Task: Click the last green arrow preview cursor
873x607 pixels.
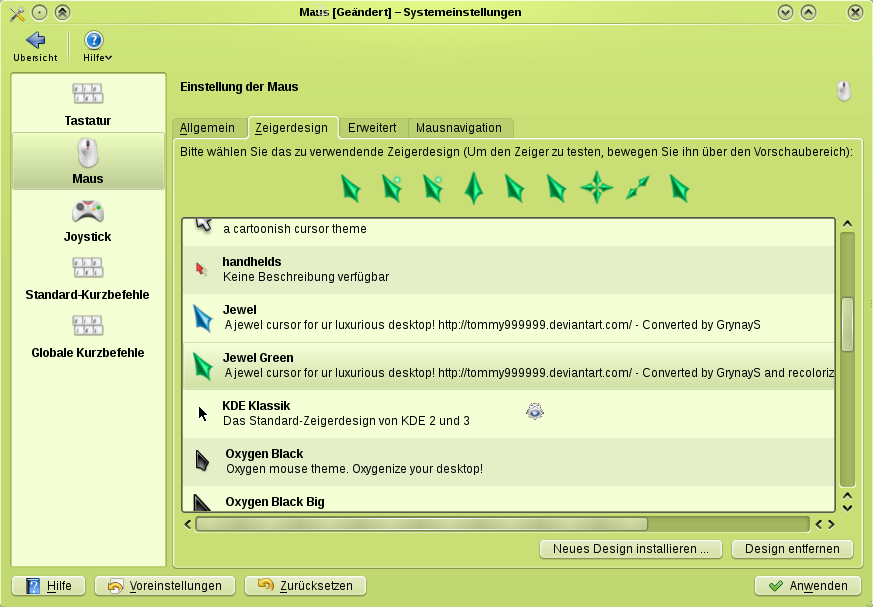Action: coord(679,188)
